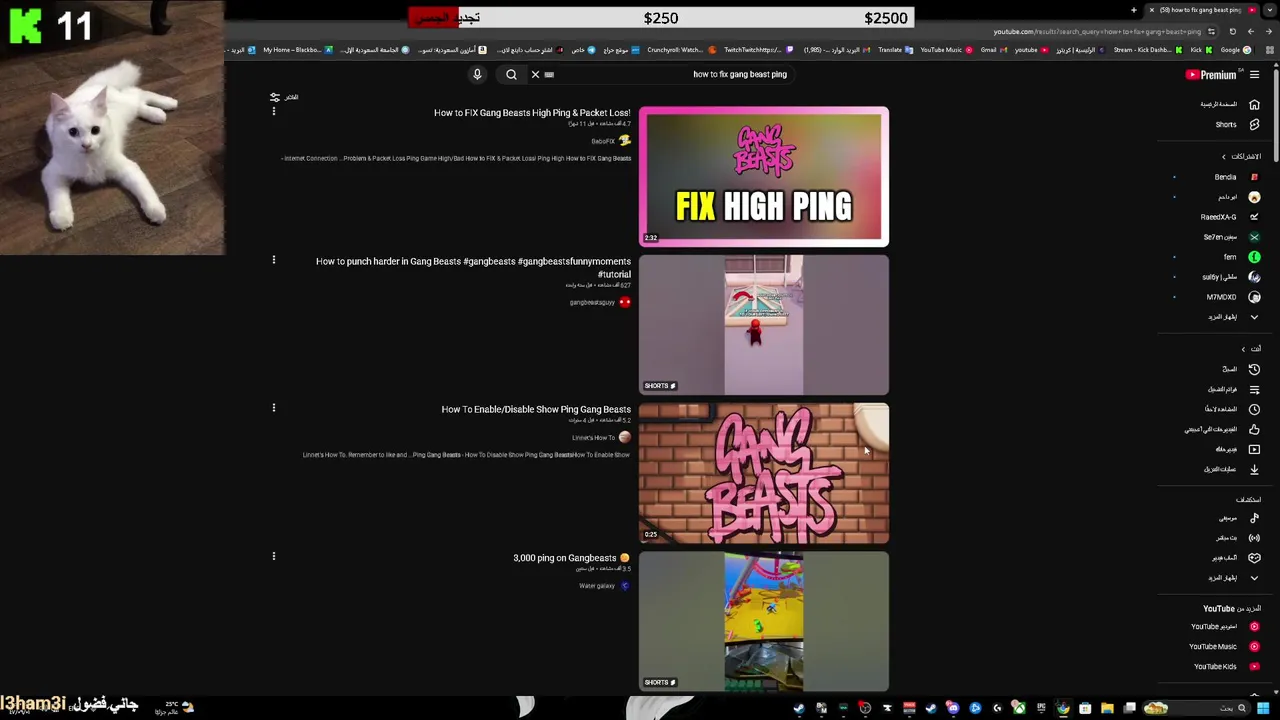This screenshot has height=720, width=1280.
Task: Open Playlists in sidebar
Action: [1234, 389]
